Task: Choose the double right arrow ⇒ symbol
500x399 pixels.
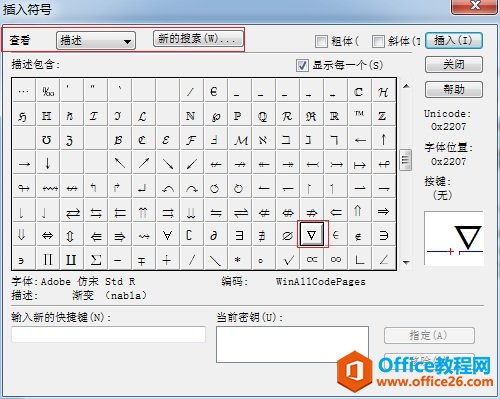Action: point(384,211)
